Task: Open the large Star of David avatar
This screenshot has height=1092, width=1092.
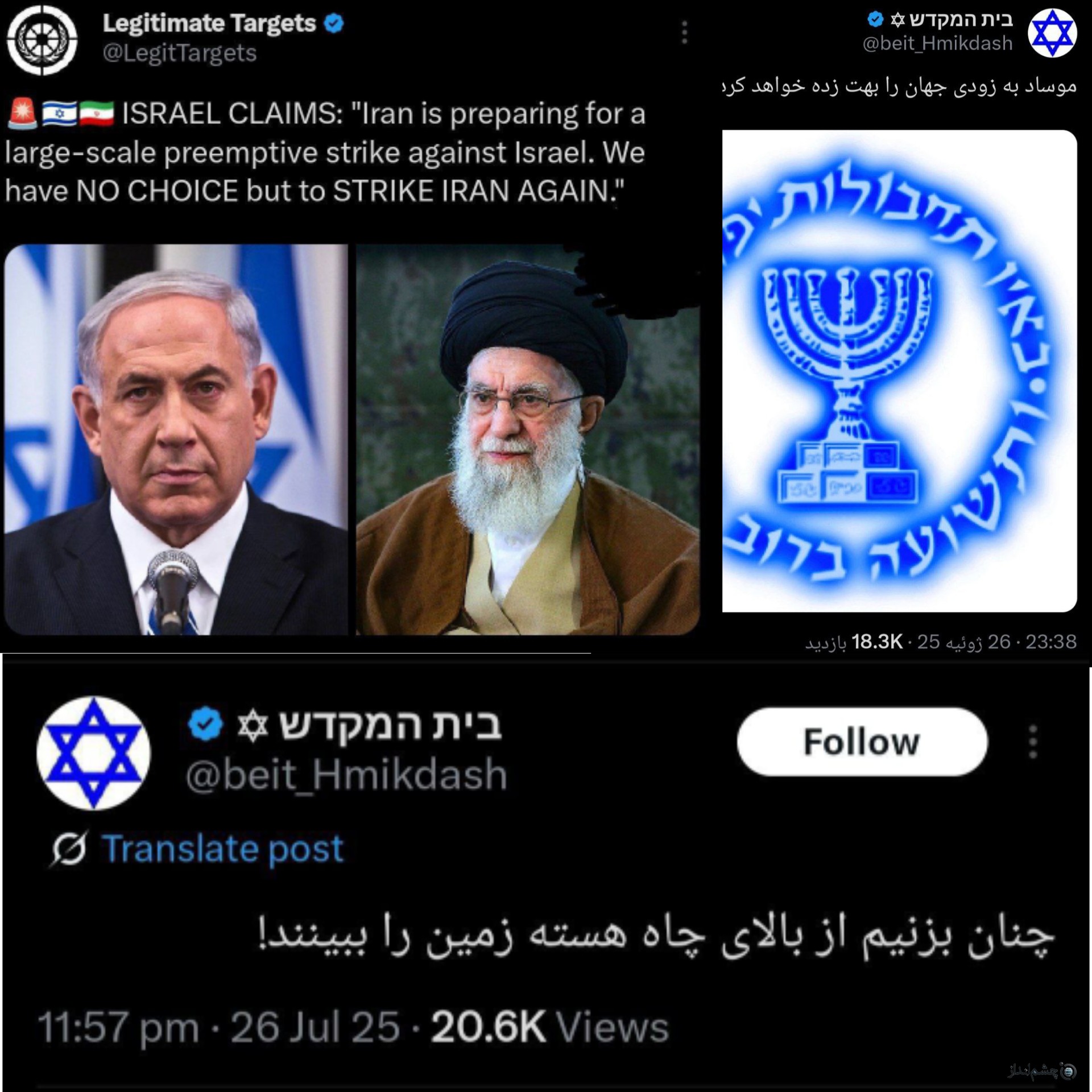Action: [93, 752]
